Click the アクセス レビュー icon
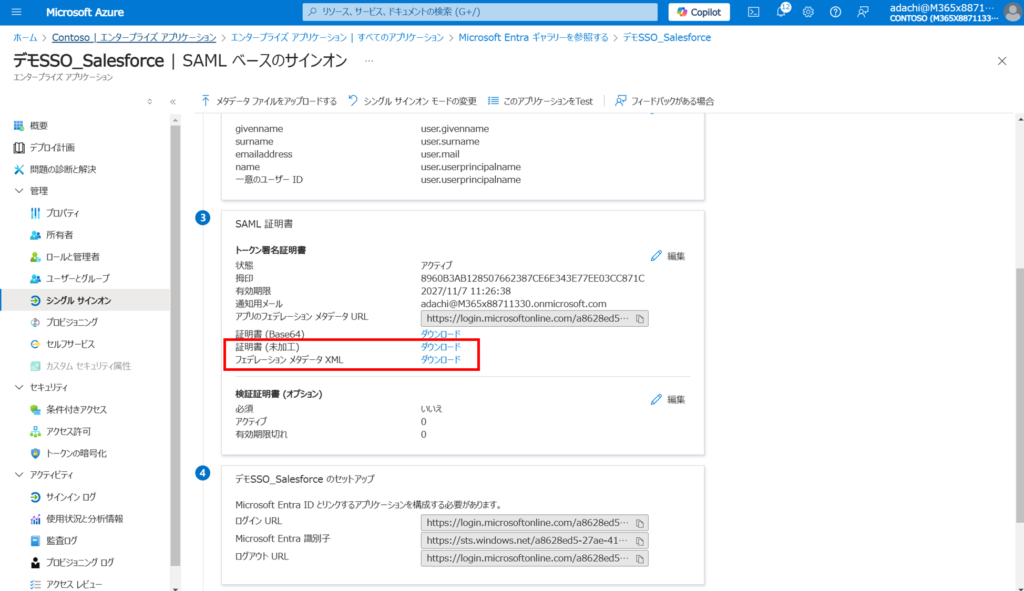The width and height of the screenshot is (1024, 591). tap(35, 584)
